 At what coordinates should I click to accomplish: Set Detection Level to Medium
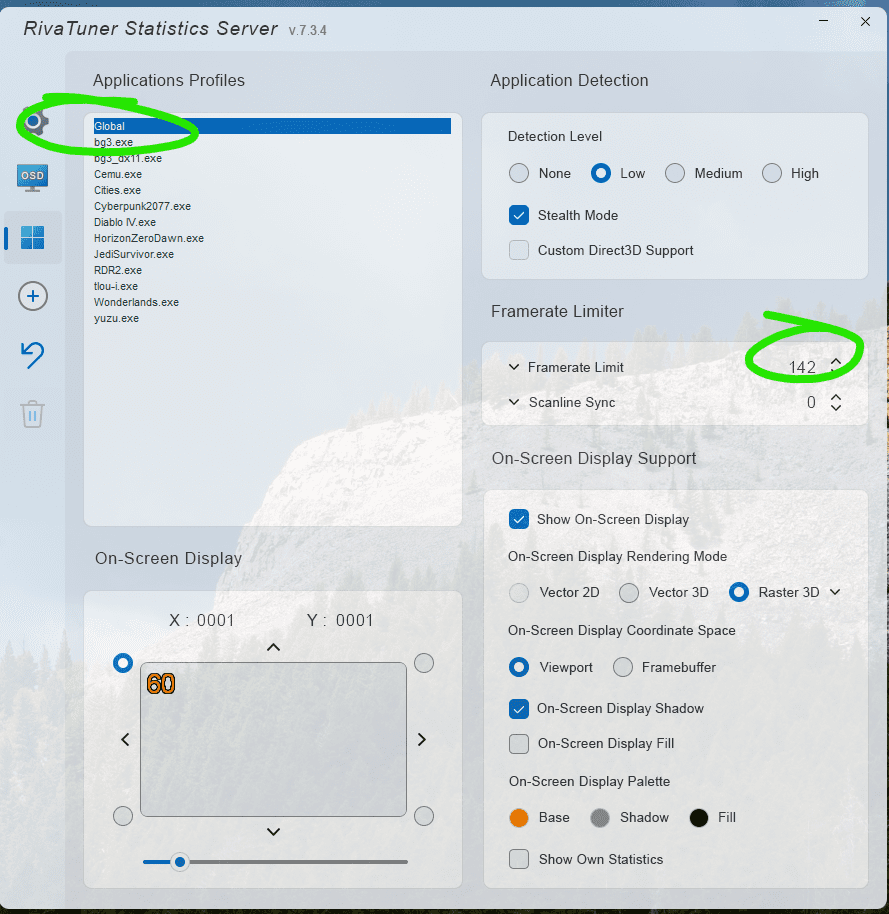[675, 173]
